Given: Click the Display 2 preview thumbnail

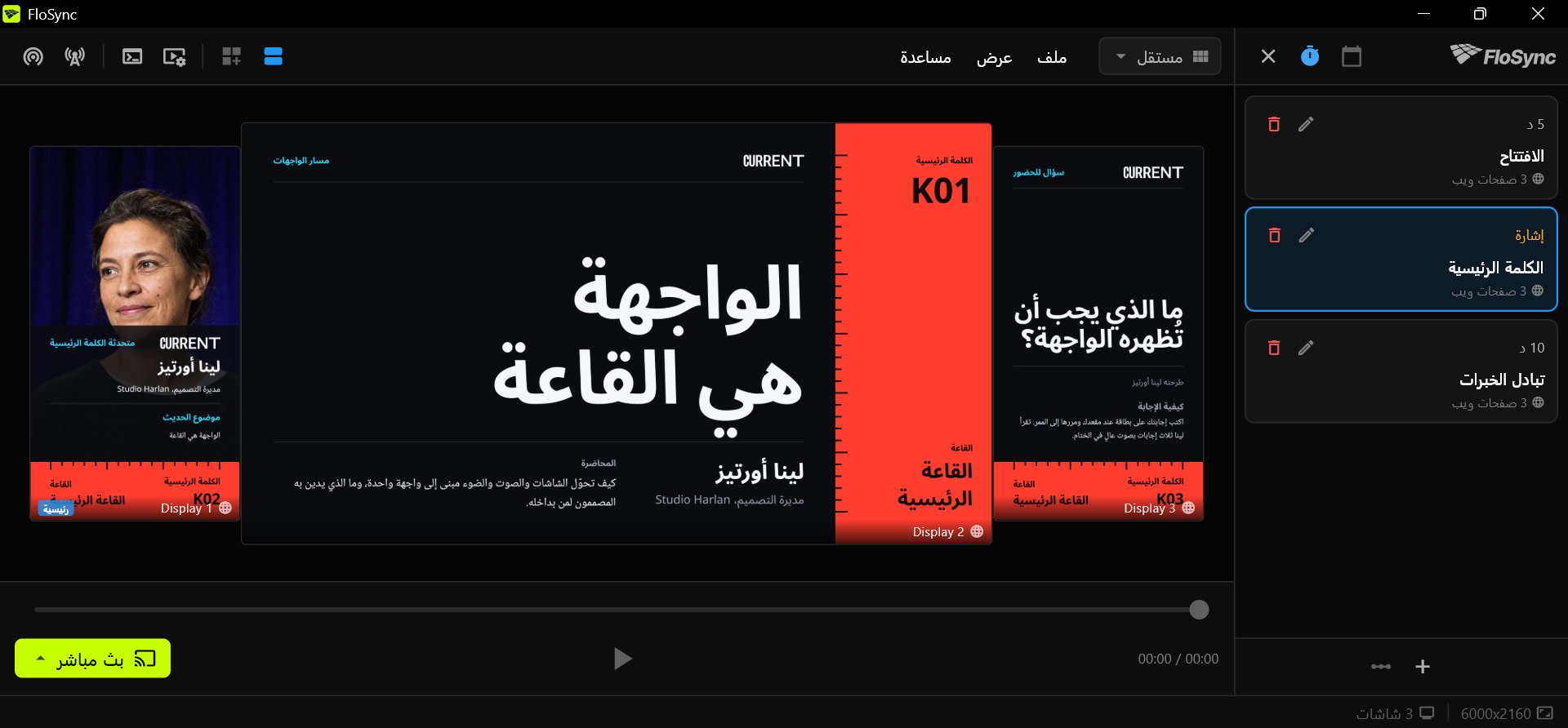Looking at the screenshot, I should (617, 333).
